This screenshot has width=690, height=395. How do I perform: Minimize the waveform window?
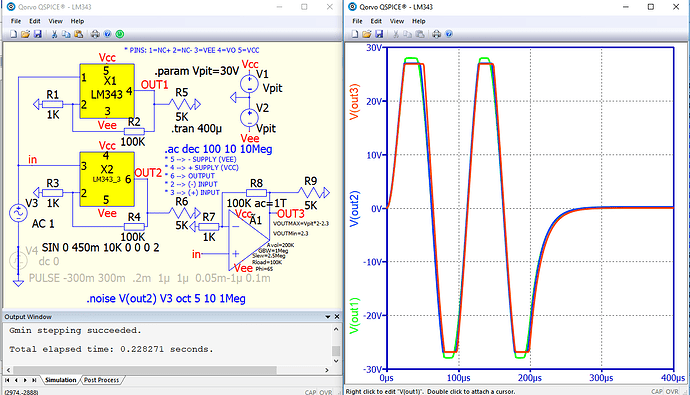(626, 7)
